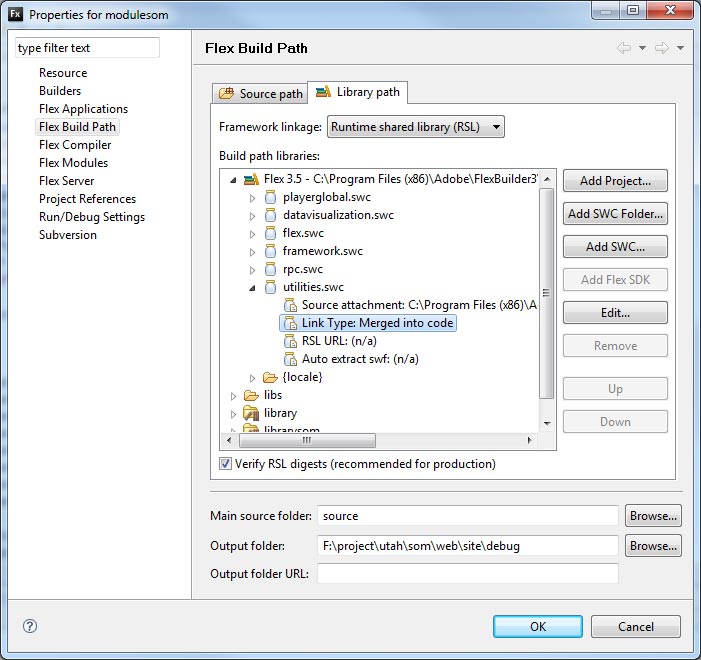Open the Resource properties page
Screen dimensions: 701x660
coord(63,73)
